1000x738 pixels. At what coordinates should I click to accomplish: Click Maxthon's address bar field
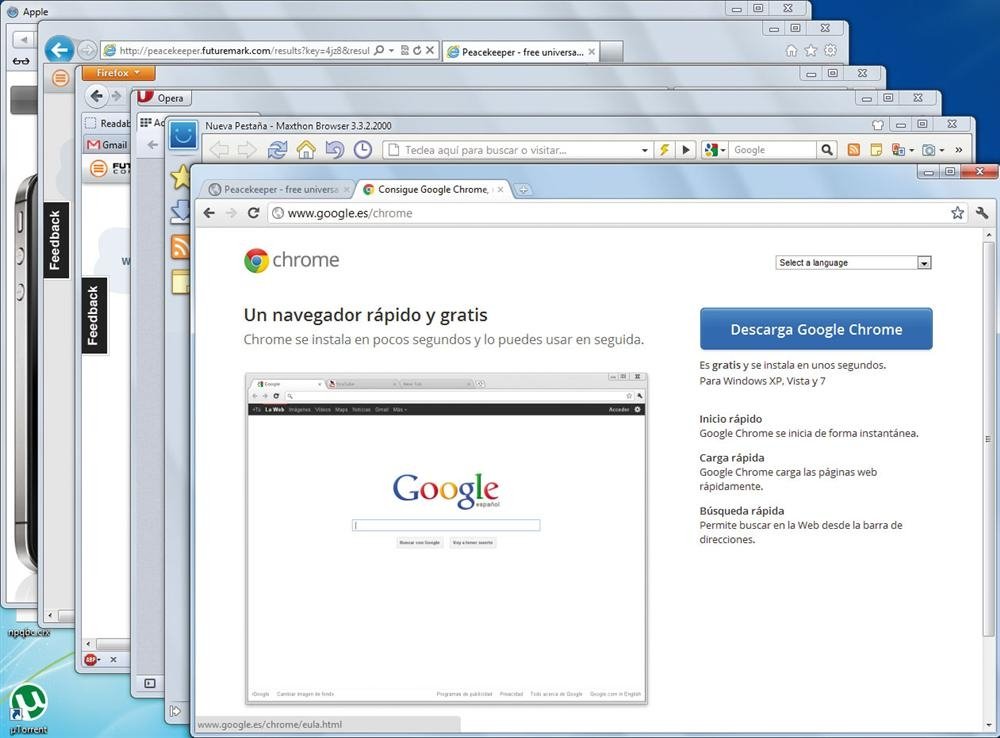pos(517,150)
